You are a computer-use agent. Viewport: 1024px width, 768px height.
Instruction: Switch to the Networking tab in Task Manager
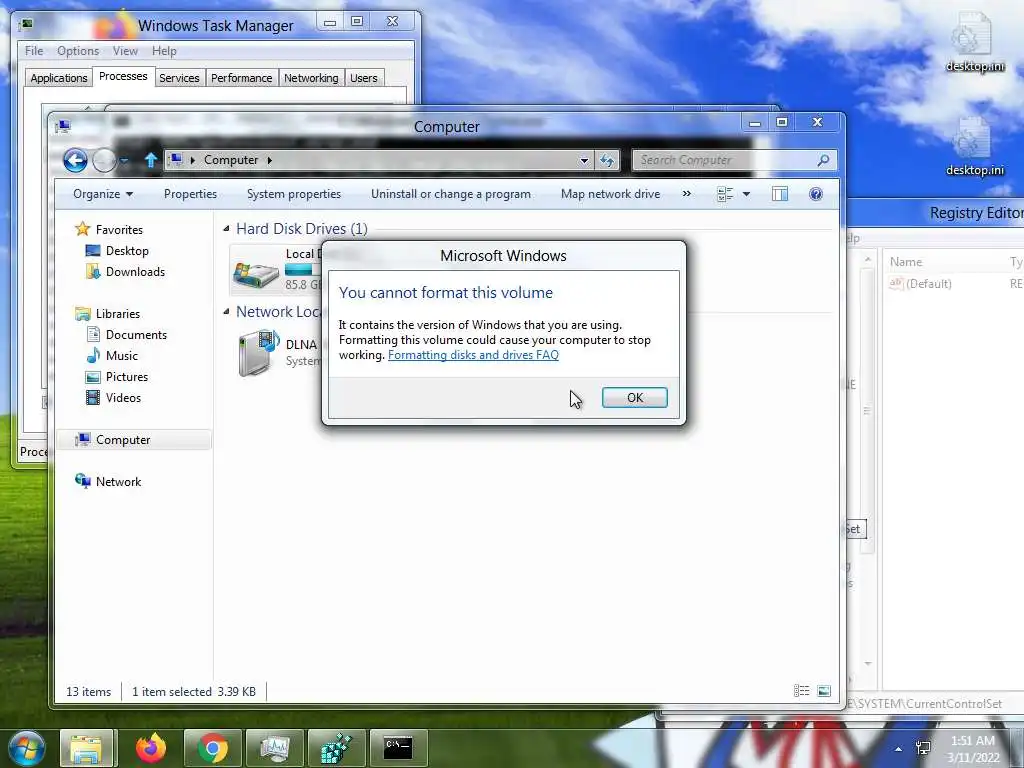tap(311, 78)
